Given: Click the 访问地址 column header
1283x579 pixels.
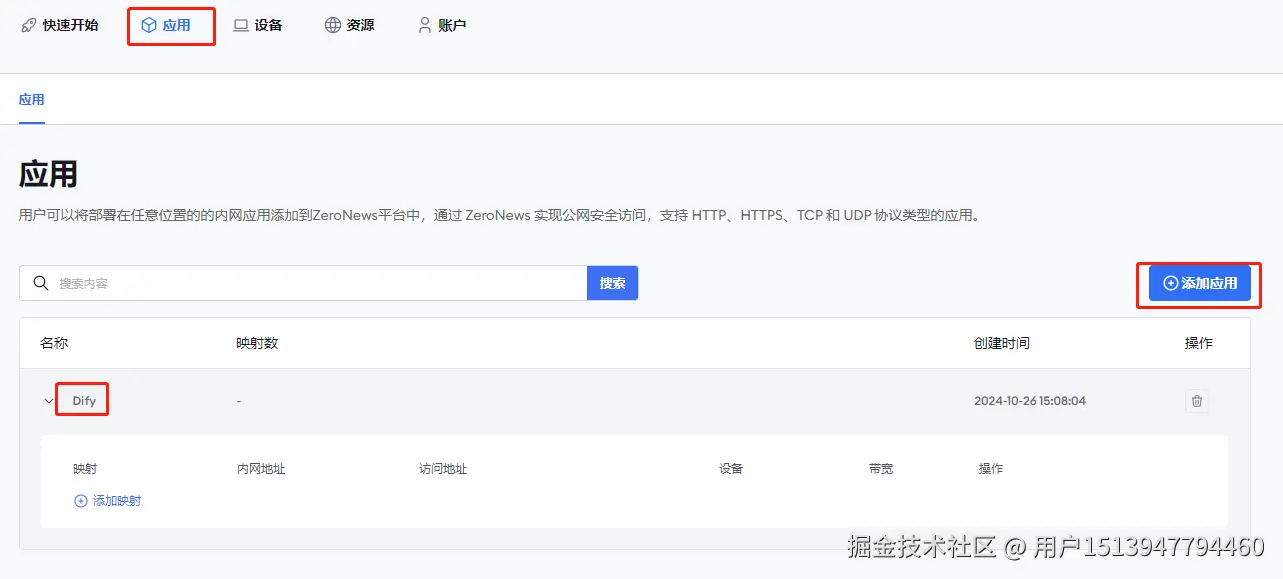Looking at the screenshot, I should [x=443, y=469].
